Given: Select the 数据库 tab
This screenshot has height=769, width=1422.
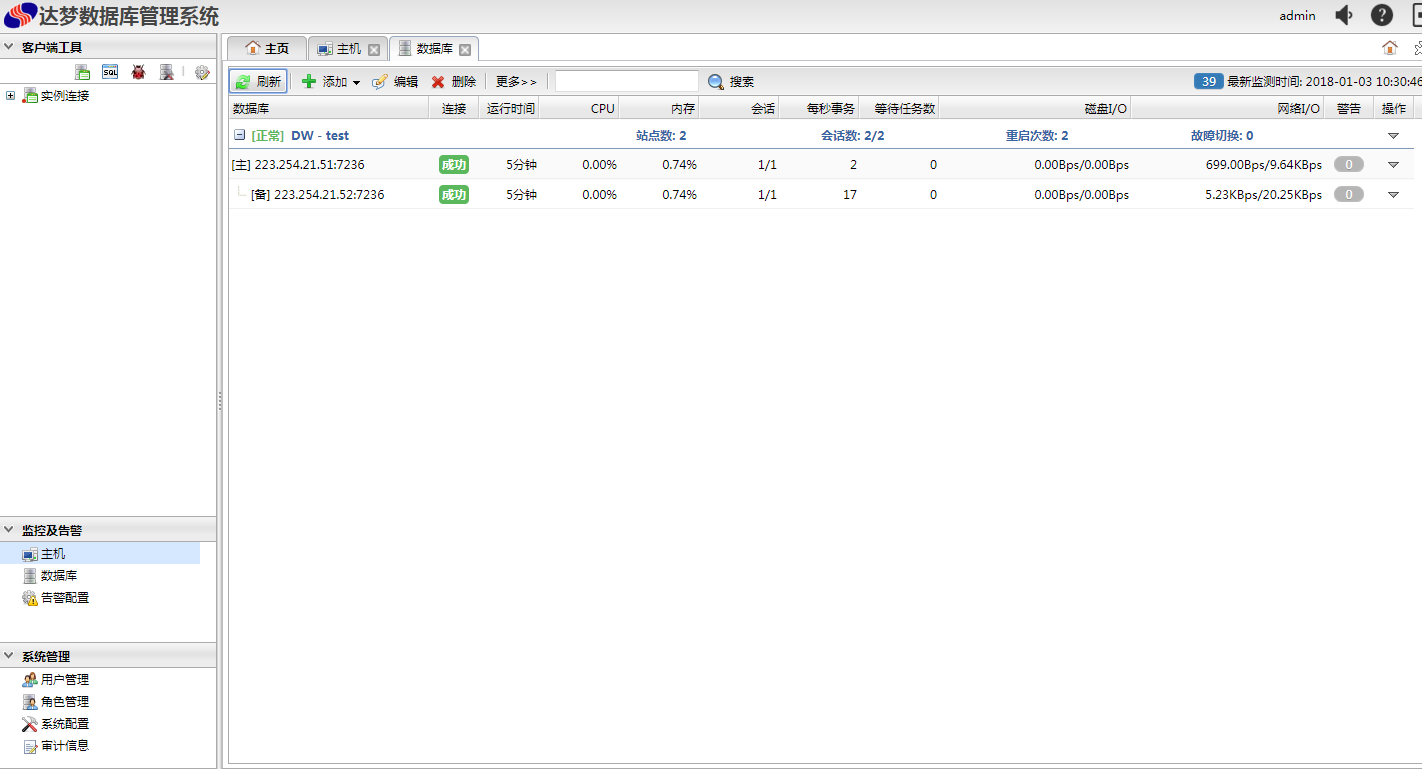Looking at the screenshot, I should (x=434, y=48).
